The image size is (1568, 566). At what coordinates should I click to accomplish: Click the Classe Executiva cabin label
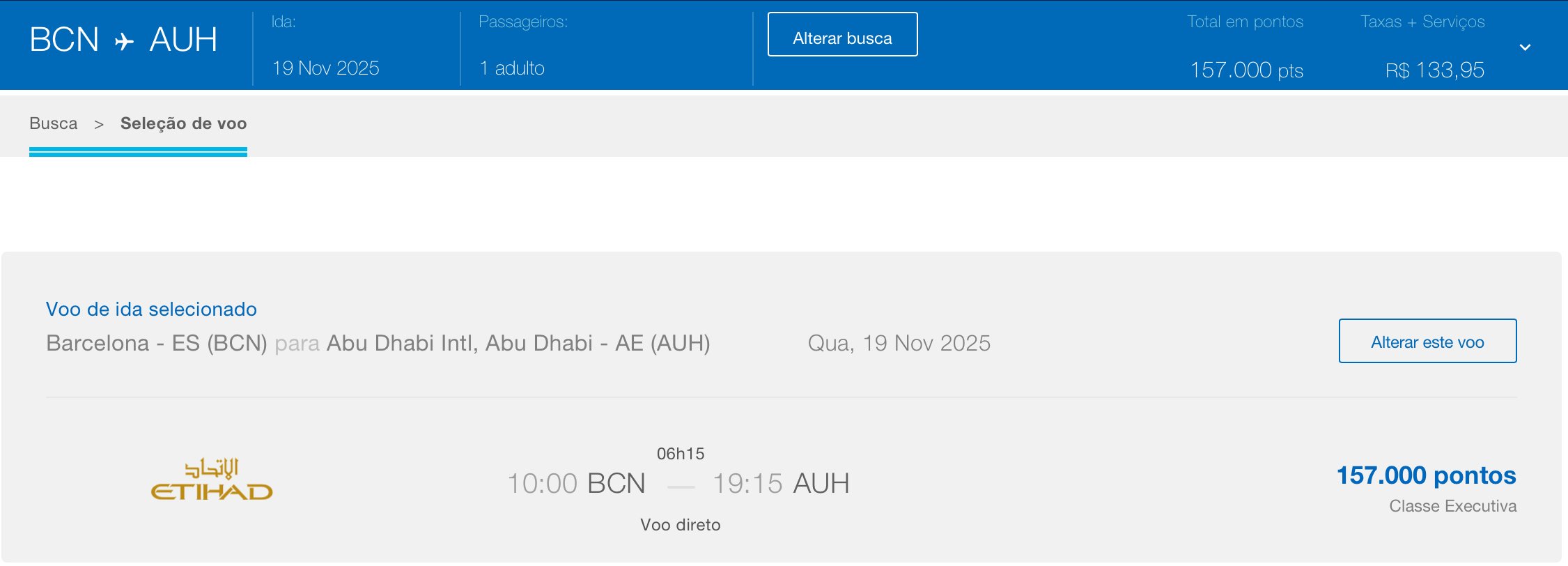[x=1452, y=506]
